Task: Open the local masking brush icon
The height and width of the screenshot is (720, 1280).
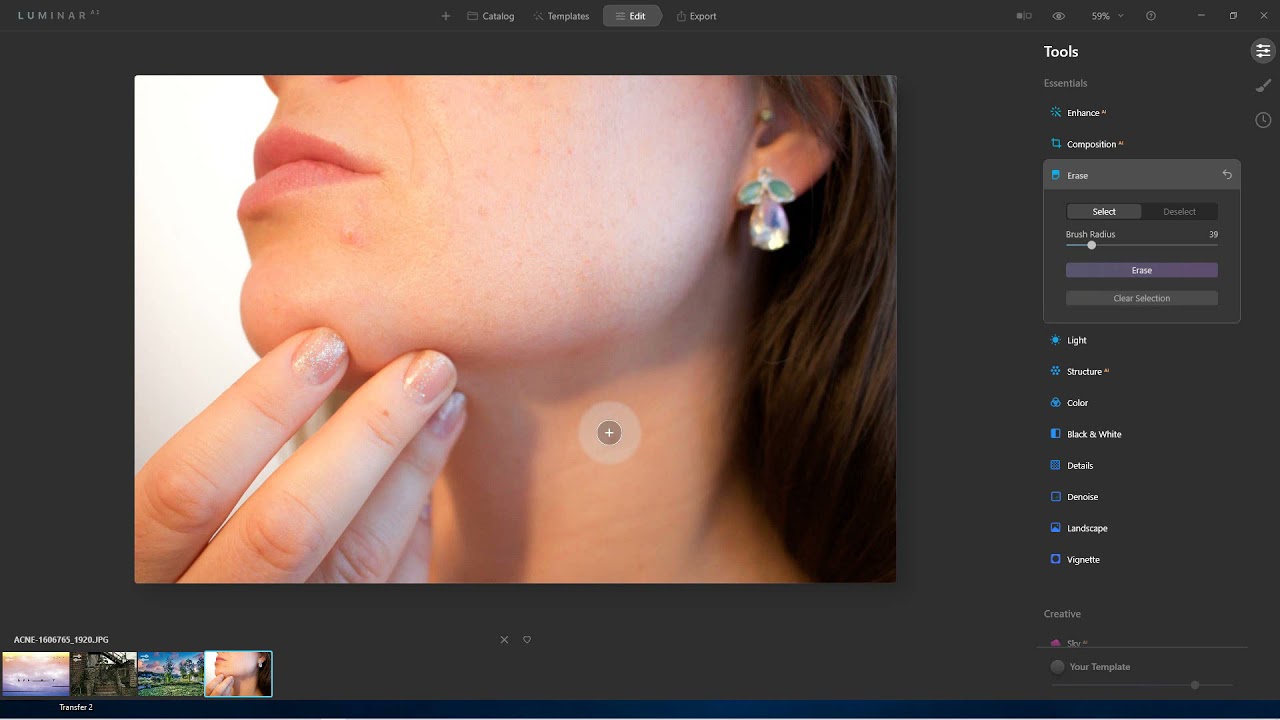Action: coord(1263,86)
